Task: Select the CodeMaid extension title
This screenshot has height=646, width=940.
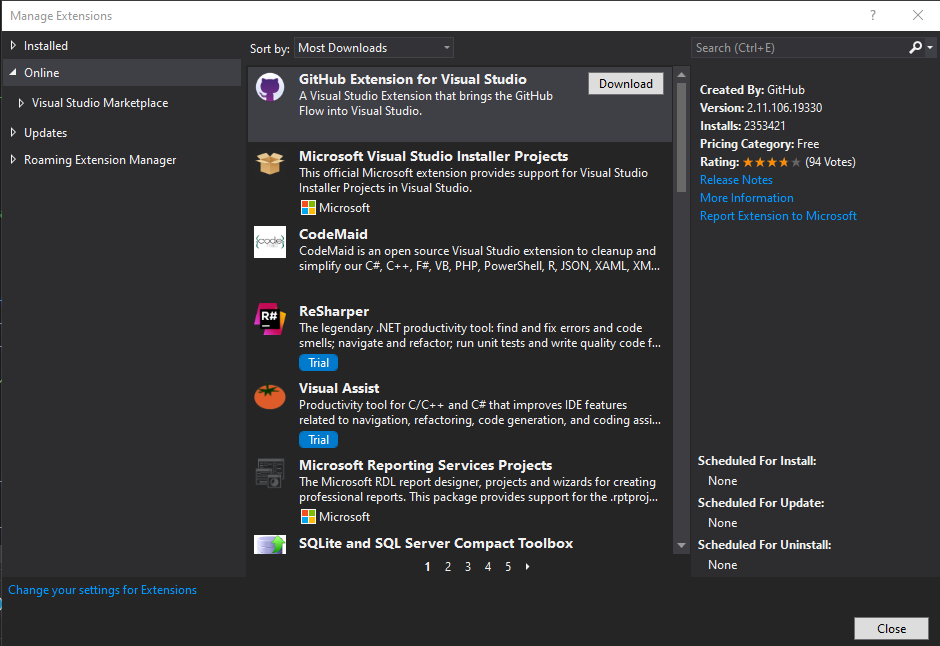Action: [333, 234]
